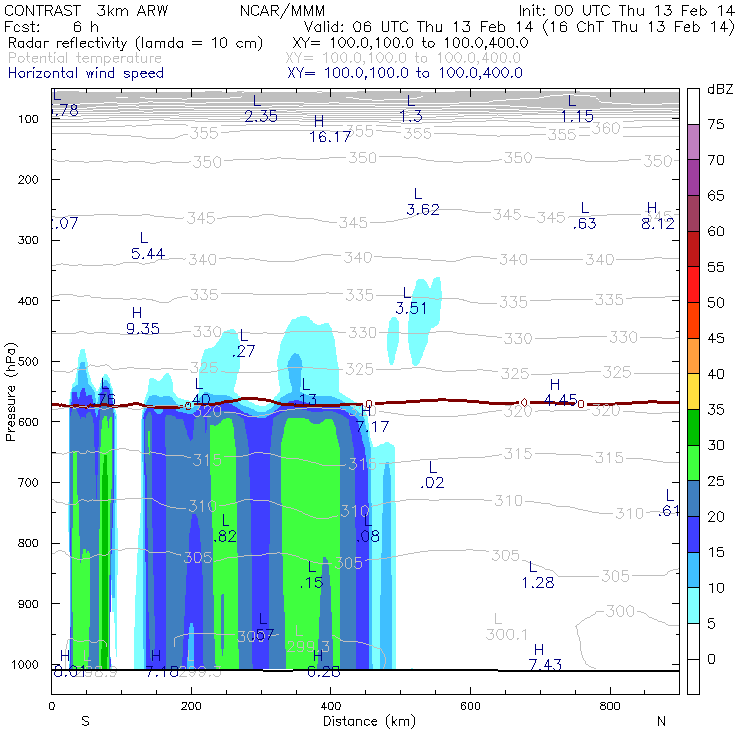The height and width of the screenshot is (740, 740).
Task: Select the orange 40-45 dBZ color swatch
Action: (693, 356)
